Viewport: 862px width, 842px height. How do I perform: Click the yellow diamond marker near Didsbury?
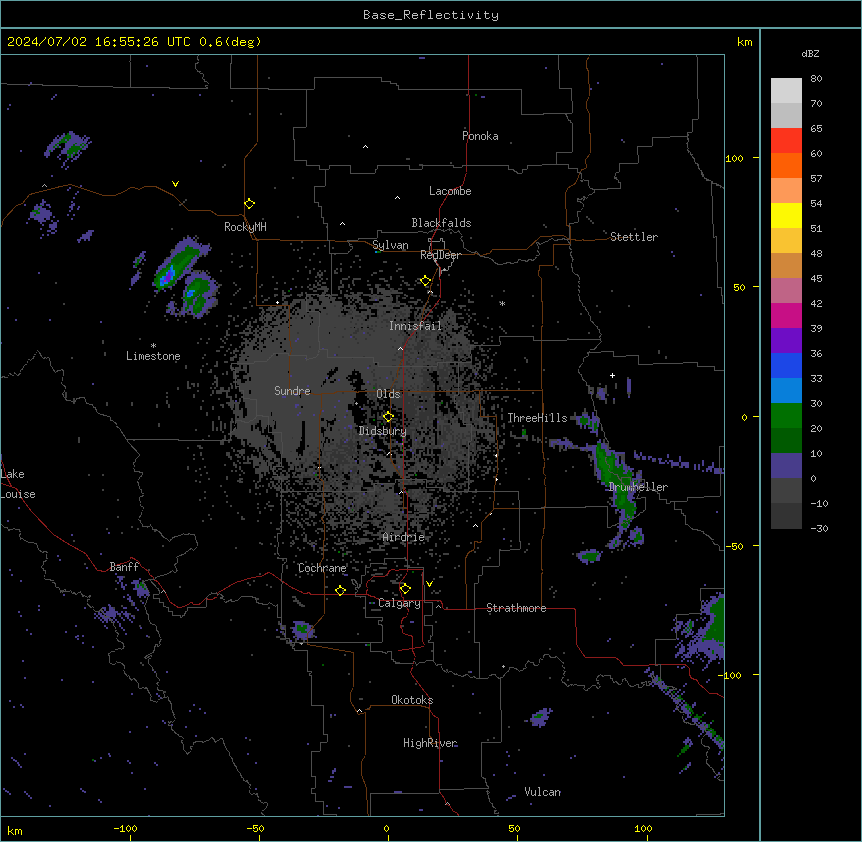(388, 417)
